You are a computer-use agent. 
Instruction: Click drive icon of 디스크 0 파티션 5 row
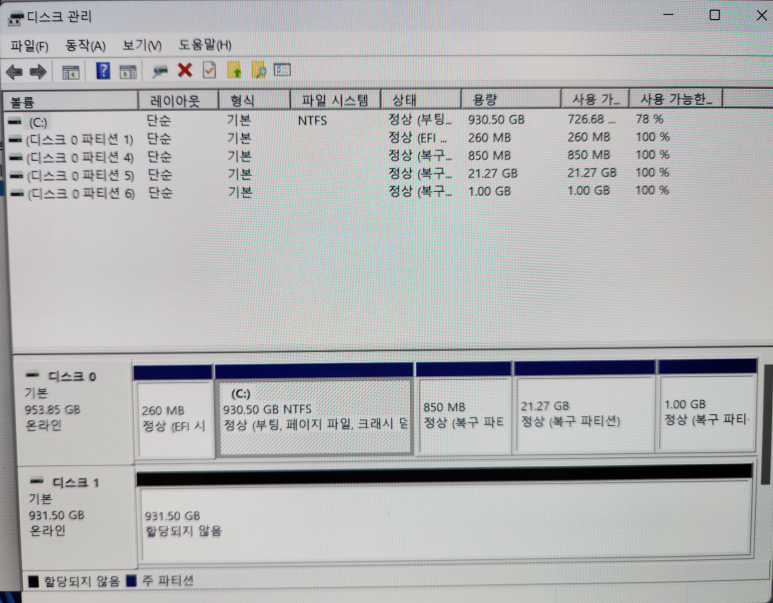[x=17, y=175]
